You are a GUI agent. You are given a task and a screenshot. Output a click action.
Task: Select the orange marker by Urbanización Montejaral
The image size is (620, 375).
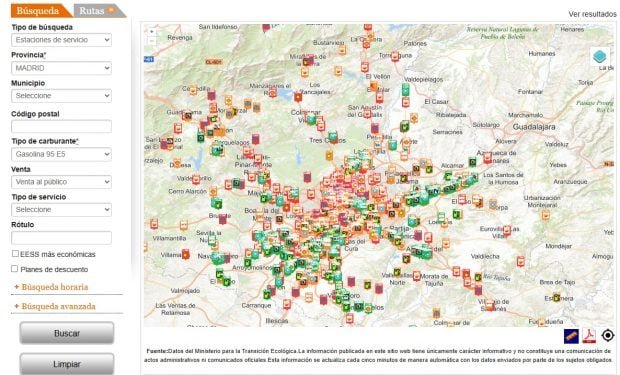tap(546, 215)
